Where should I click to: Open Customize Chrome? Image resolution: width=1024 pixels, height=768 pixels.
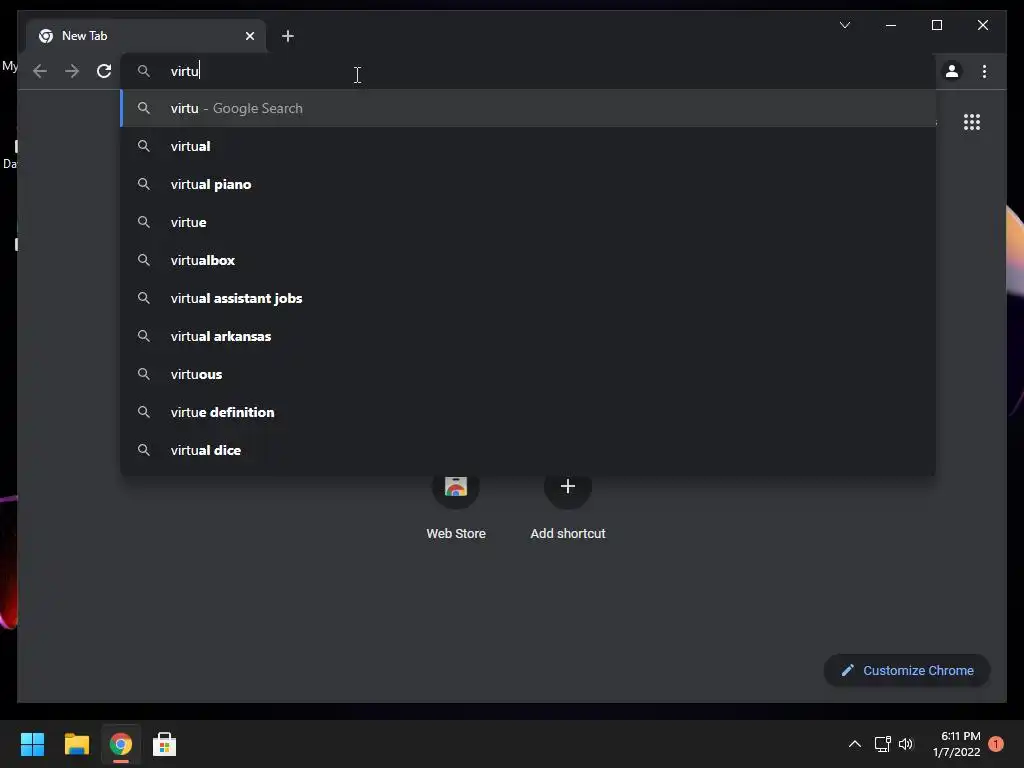907,671
